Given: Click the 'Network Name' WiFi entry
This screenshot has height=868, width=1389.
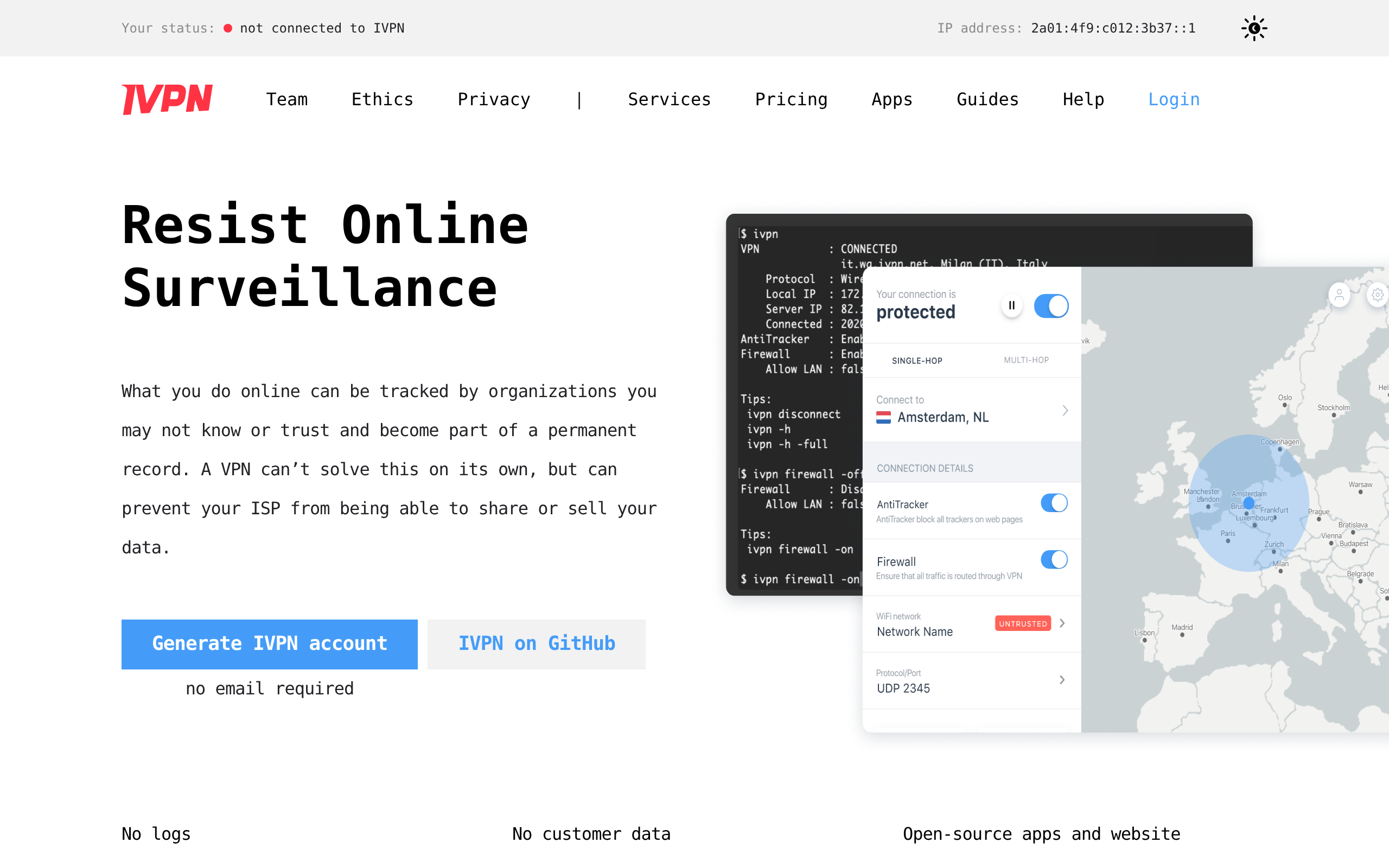Looking at the screenshot, I should coord(915,631).
